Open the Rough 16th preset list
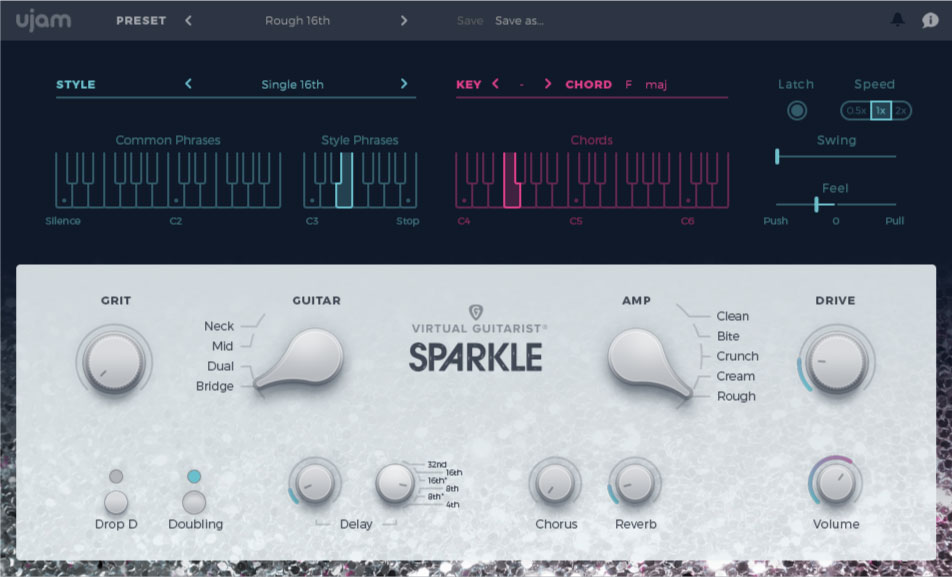The height and width of the screenshot is (577, 952). (297, 21)
